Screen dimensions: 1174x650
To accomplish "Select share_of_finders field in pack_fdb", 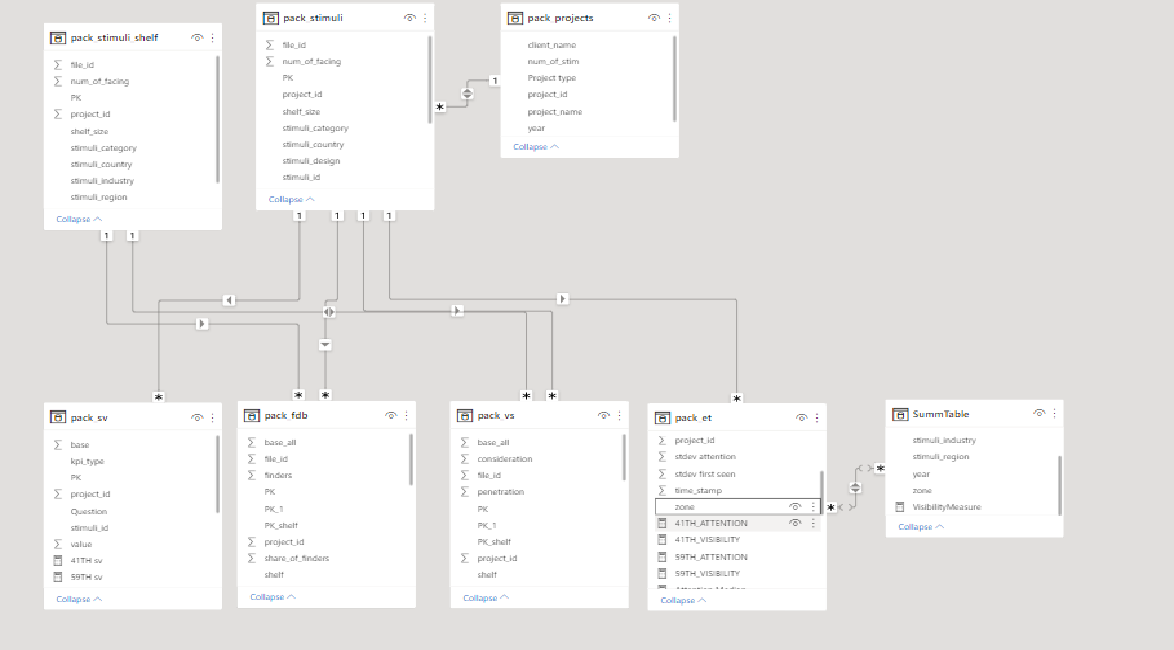I will tap(296, 559).
